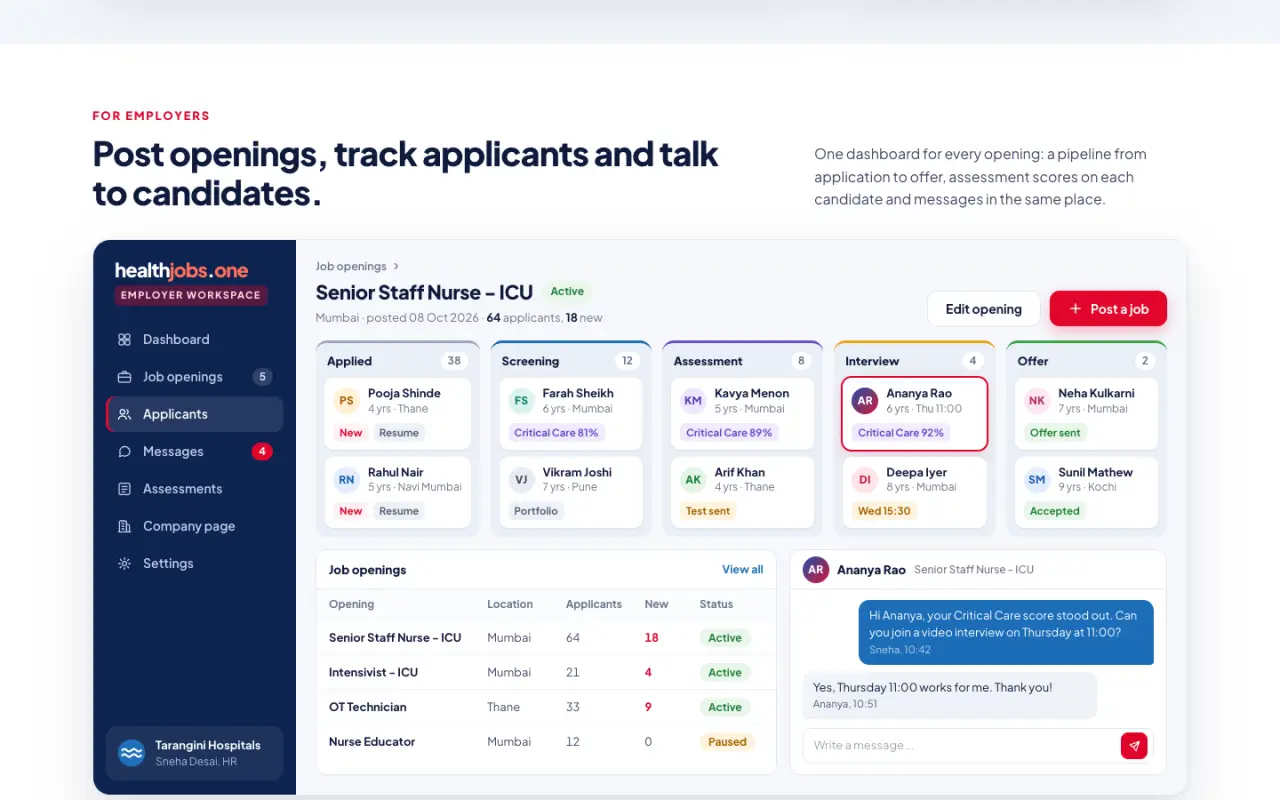Click the View all link
The image size is (1280, 800).
742,570
